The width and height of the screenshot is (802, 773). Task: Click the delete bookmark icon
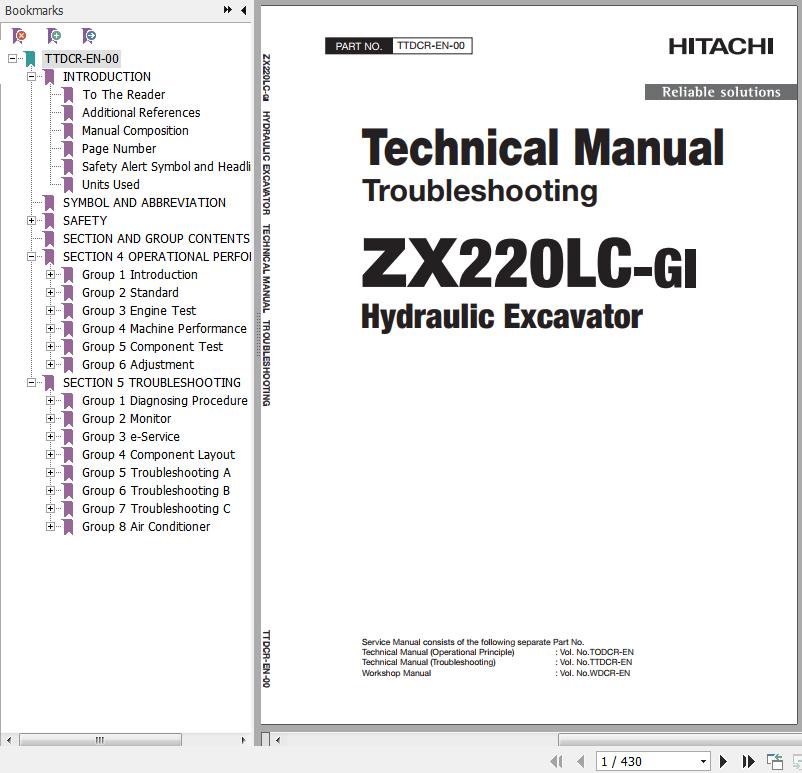[19, 36]
